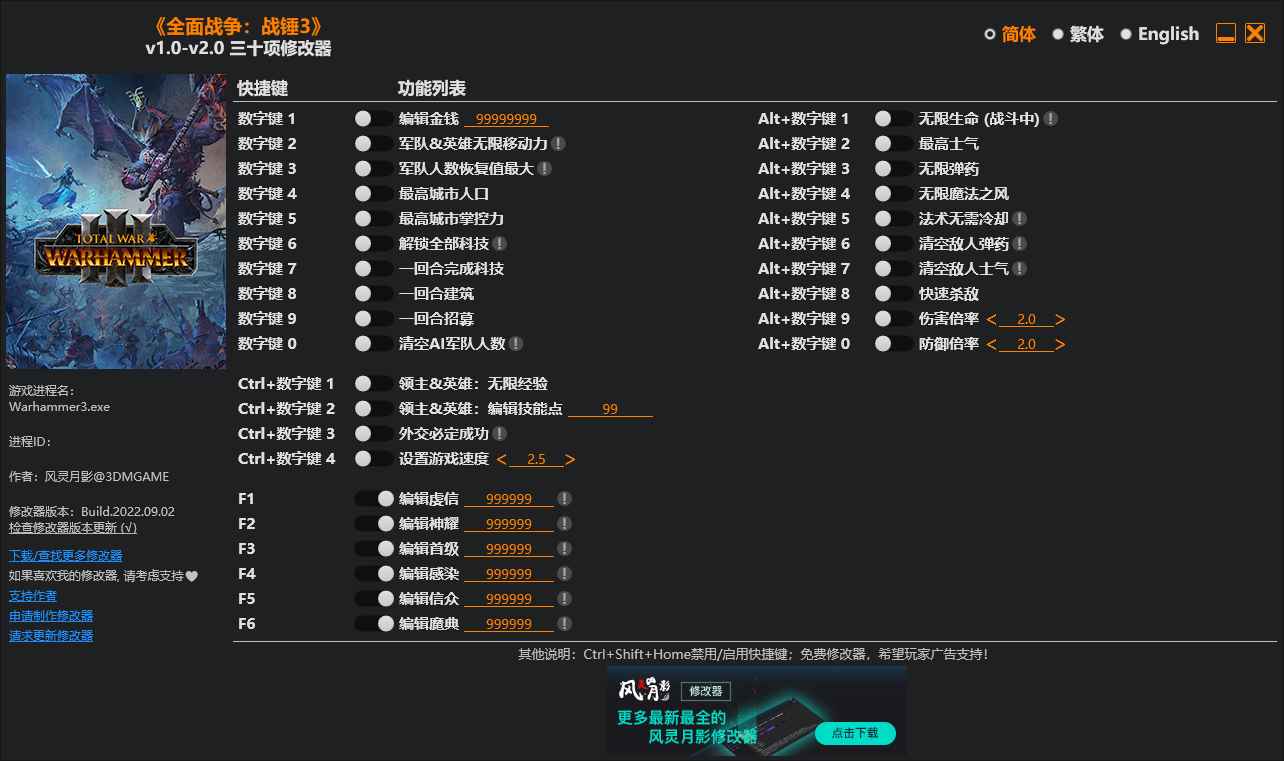Click 伤害倍率 value field 2.0
Image resolution: width=1284 pixels, height=761 pixels.
click(x=1026, y=320)
